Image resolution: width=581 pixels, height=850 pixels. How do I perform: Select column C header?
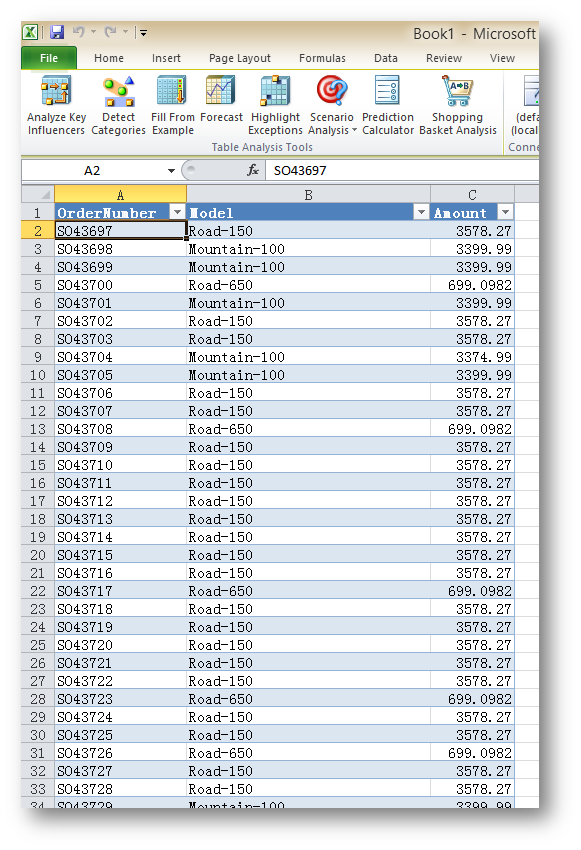[x=472, y=195]
